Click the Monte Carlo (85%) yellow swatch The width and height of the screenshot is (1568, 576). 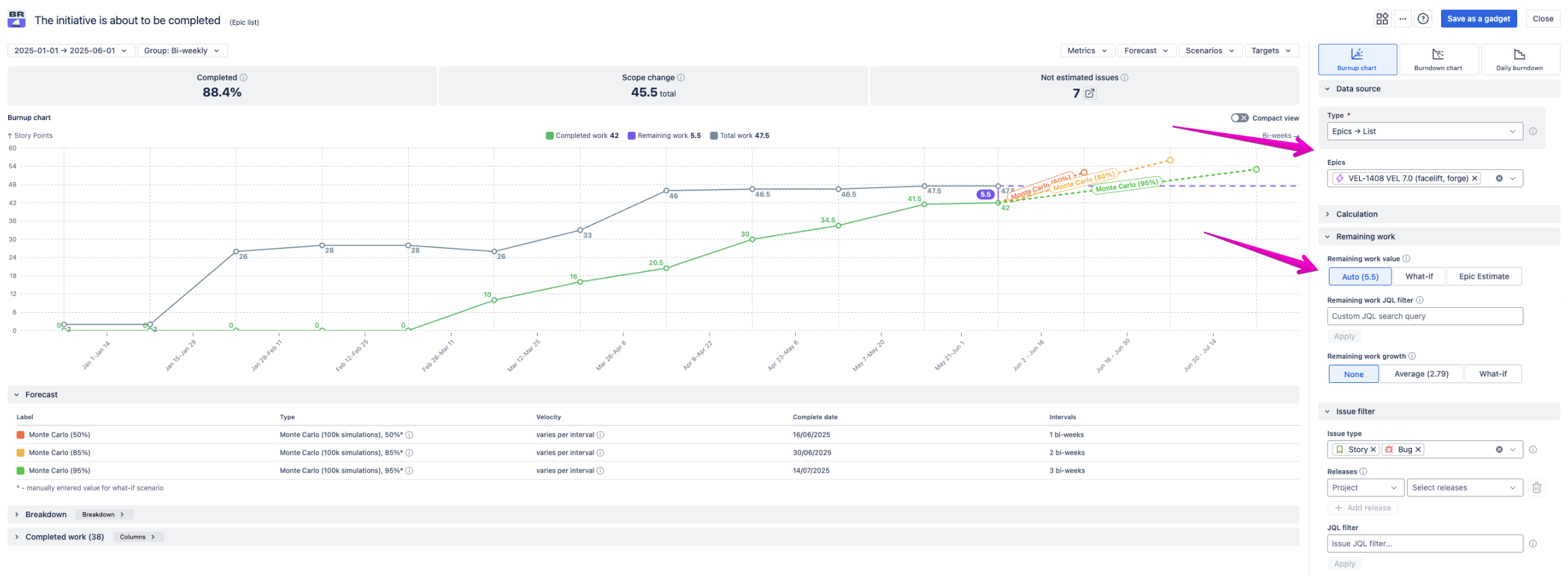click(x=20, y=453)
